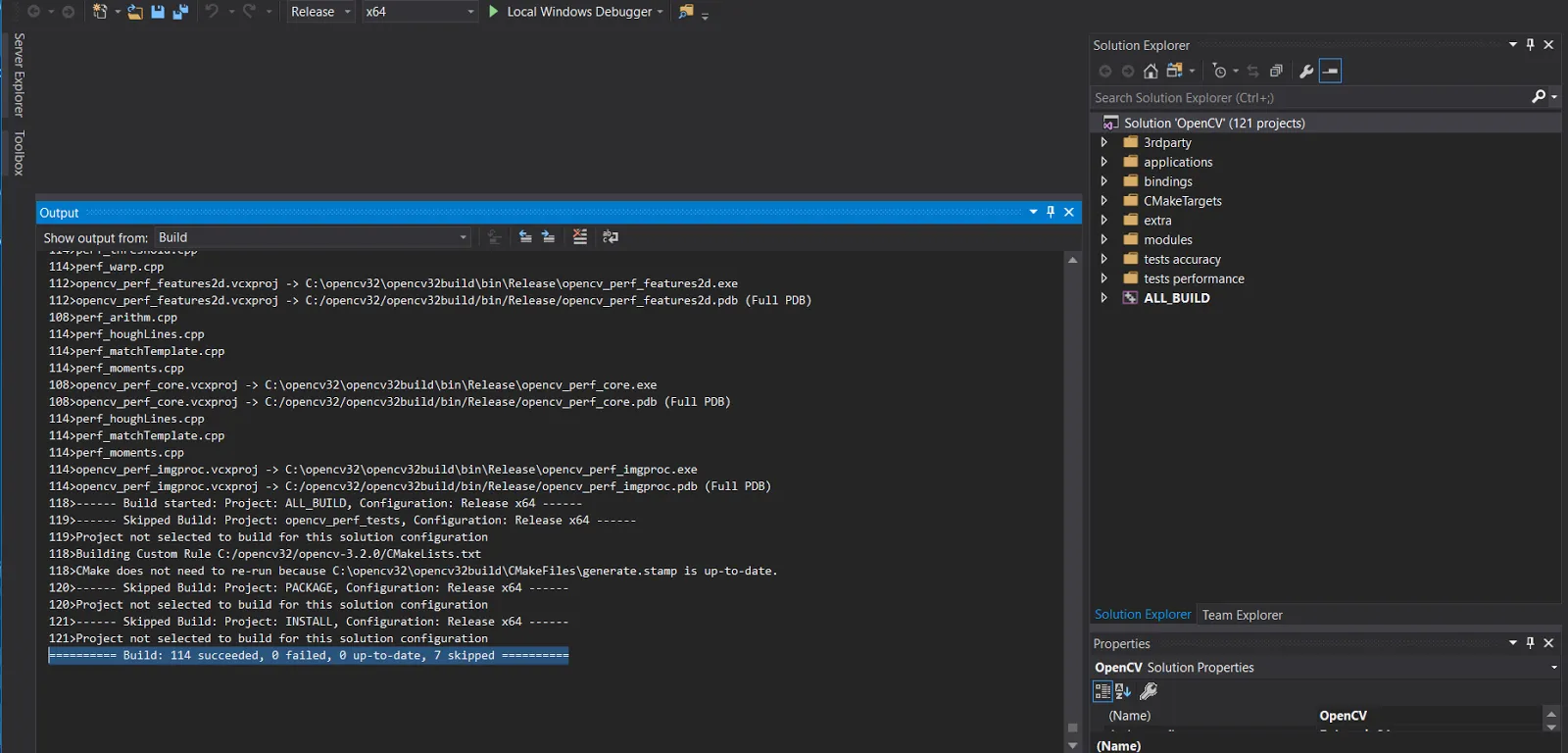Expand the CMakeTargets folder node
The width and height of the screenshot is (1568, 753).
point(1104,200)
